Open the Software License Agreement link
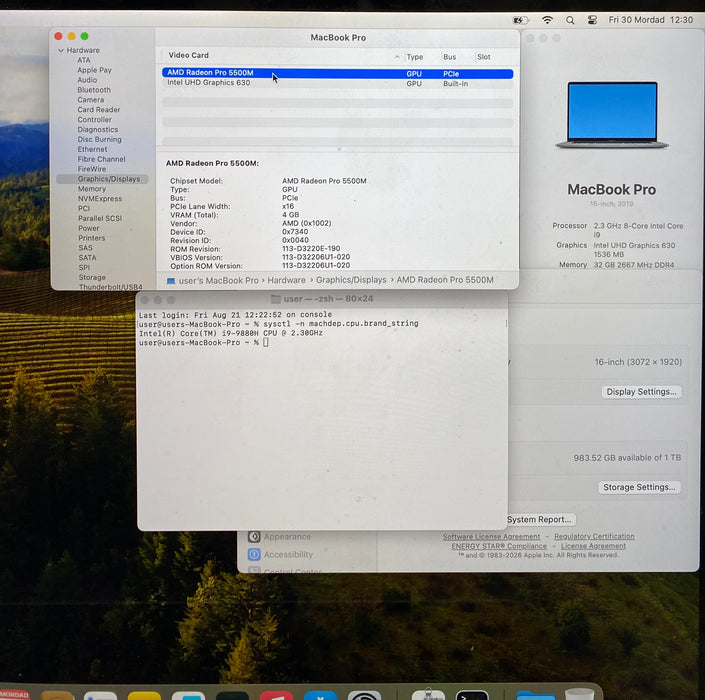Screen dimensions: 705x700 pyautogui.click(x=491, y=537)
